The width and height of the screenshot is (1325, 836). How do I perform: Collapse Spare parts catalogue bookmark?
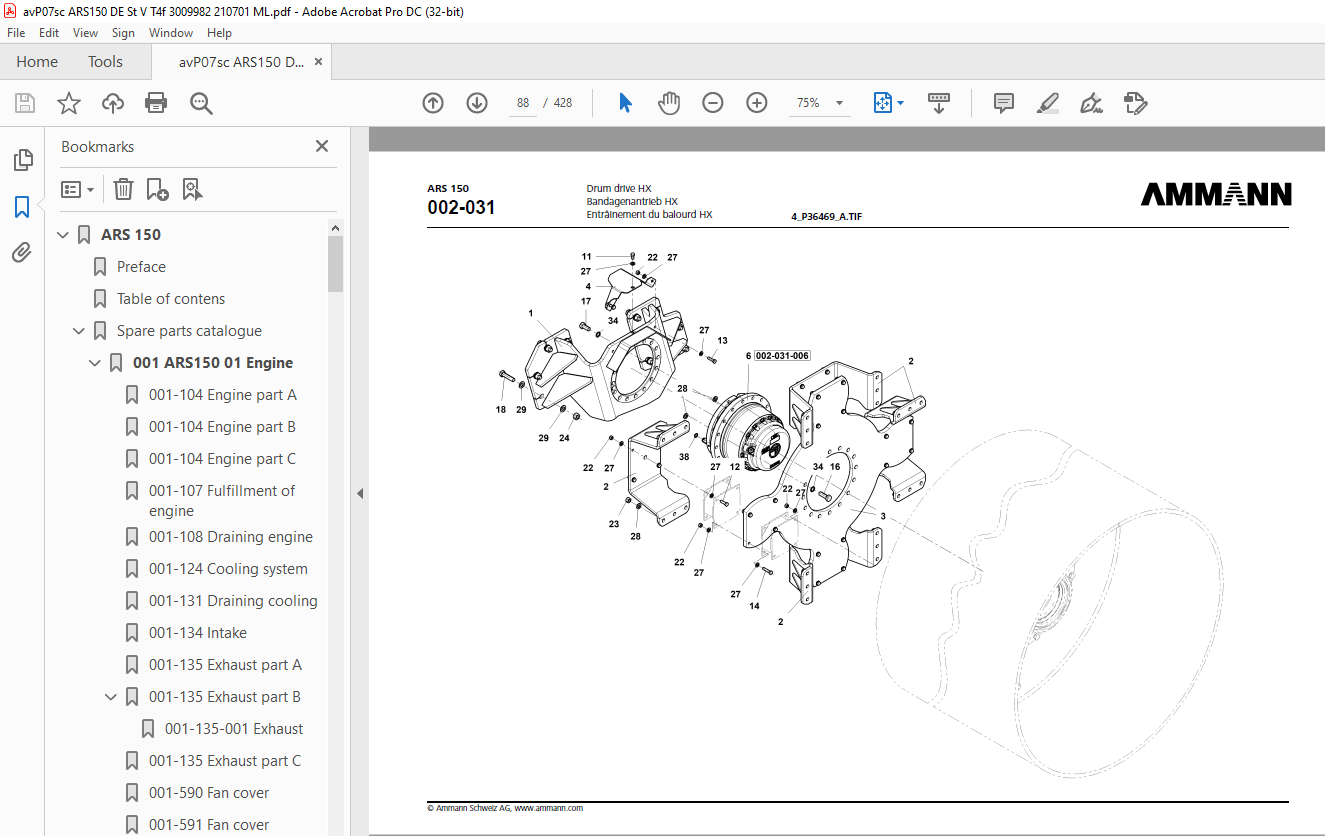pos(79,331)
